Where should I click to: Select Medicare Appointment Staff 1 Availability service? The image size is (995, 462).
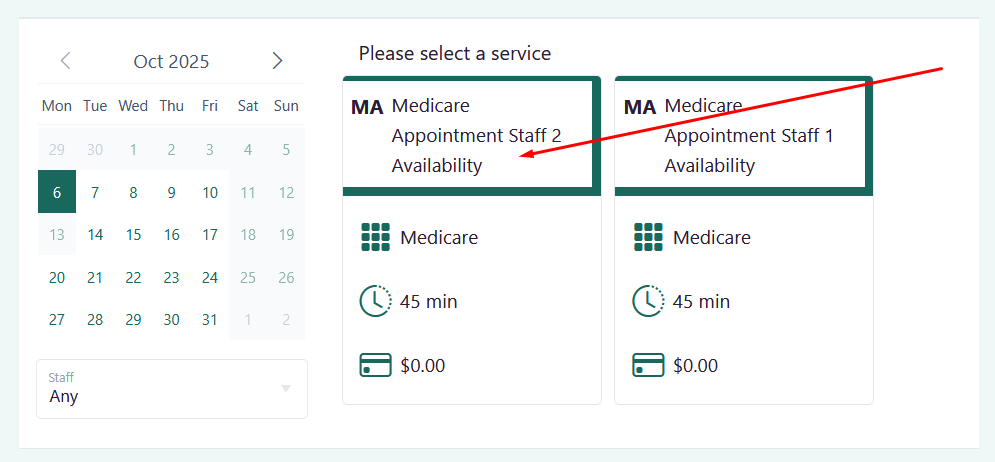coord(743,136)
